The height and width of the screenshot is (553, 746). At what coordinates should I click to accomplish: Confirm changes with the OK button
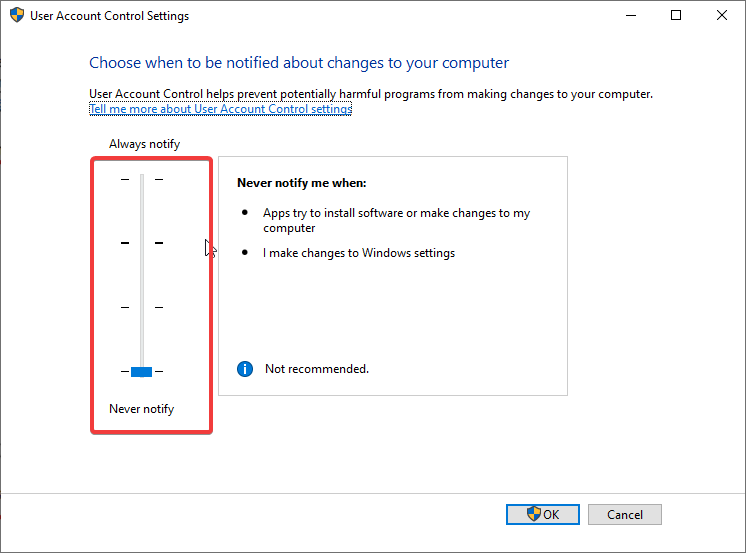click(543, 514)
